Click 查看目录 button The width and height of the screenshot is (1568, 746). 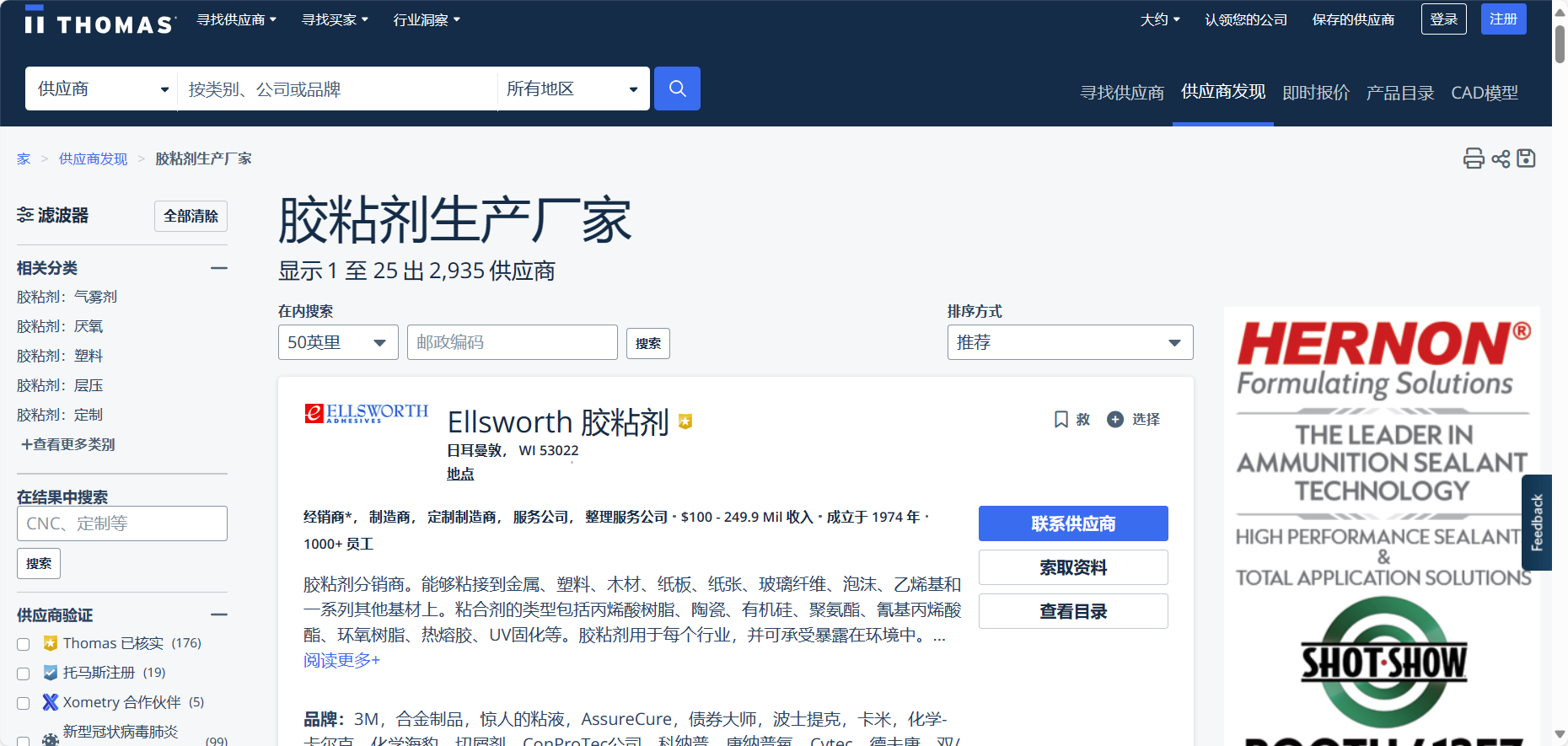click(1073, 611)
